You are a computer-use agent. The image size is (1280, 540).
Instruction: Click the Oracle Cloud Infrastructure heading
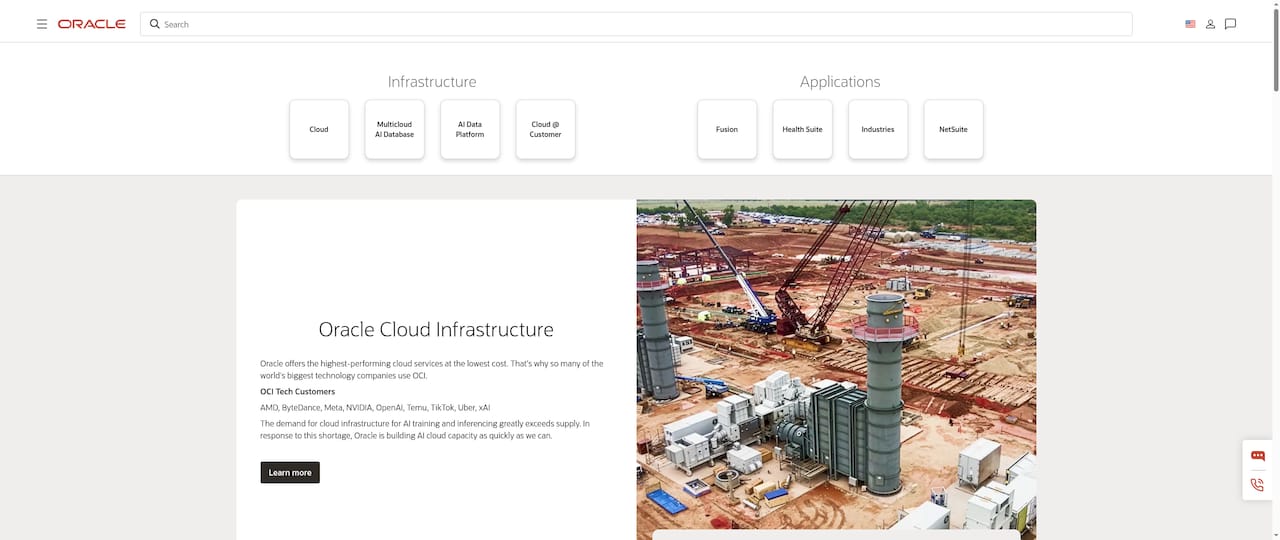tap(436, 329)
